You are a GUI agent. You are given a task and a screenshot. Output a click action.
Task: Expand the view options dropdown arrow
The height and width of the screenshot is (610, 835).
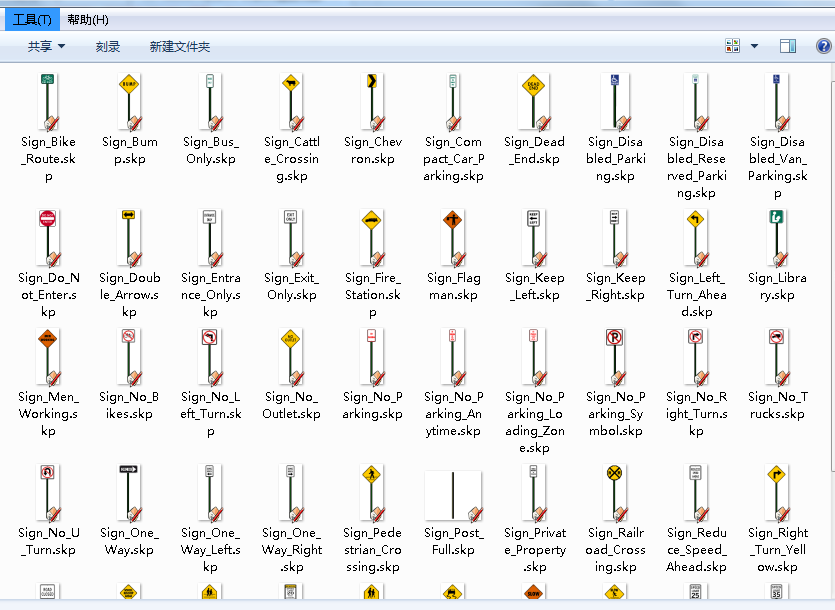click(754, 46)
